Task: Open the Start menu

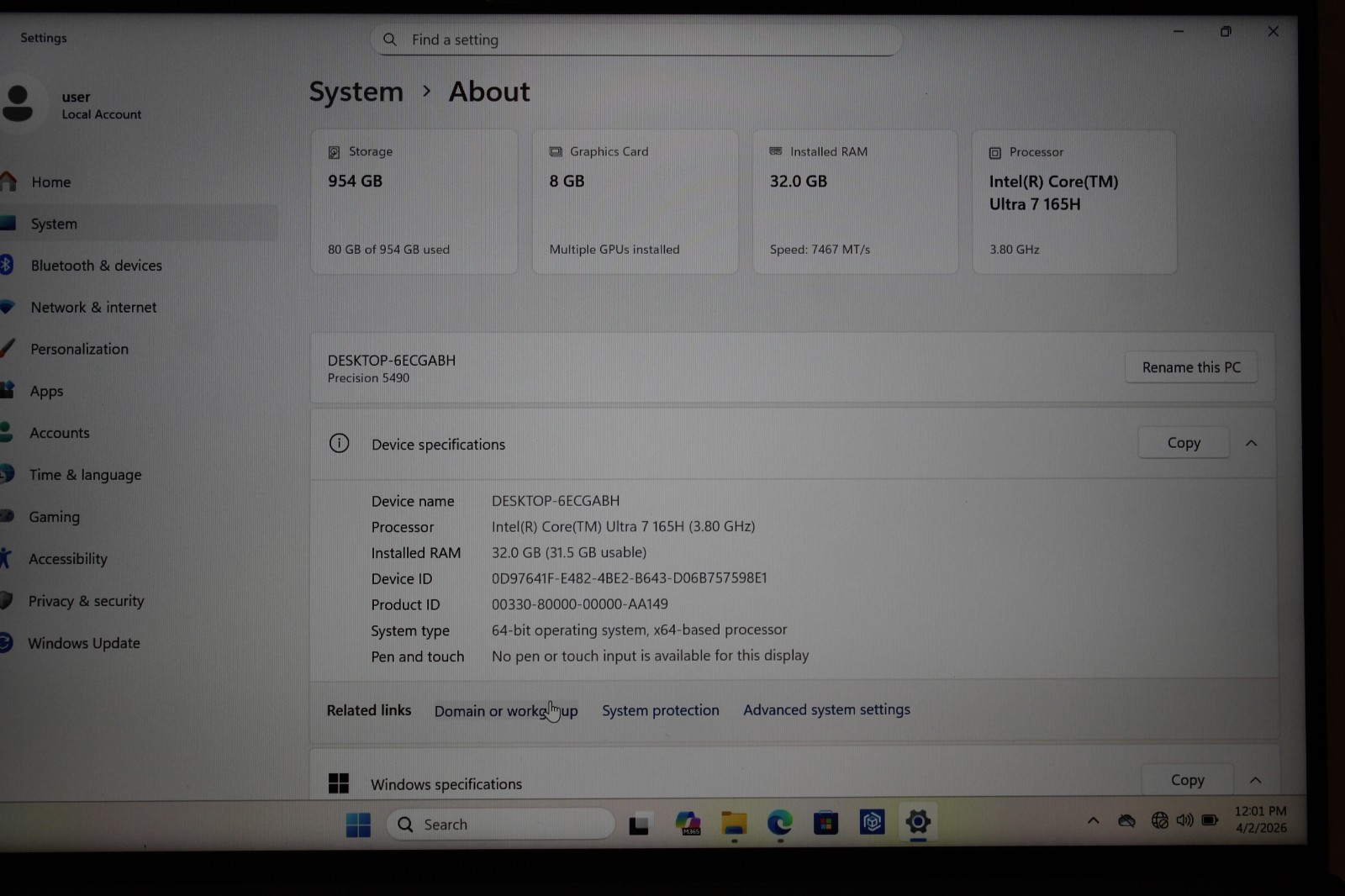Action: pos(358,825)
